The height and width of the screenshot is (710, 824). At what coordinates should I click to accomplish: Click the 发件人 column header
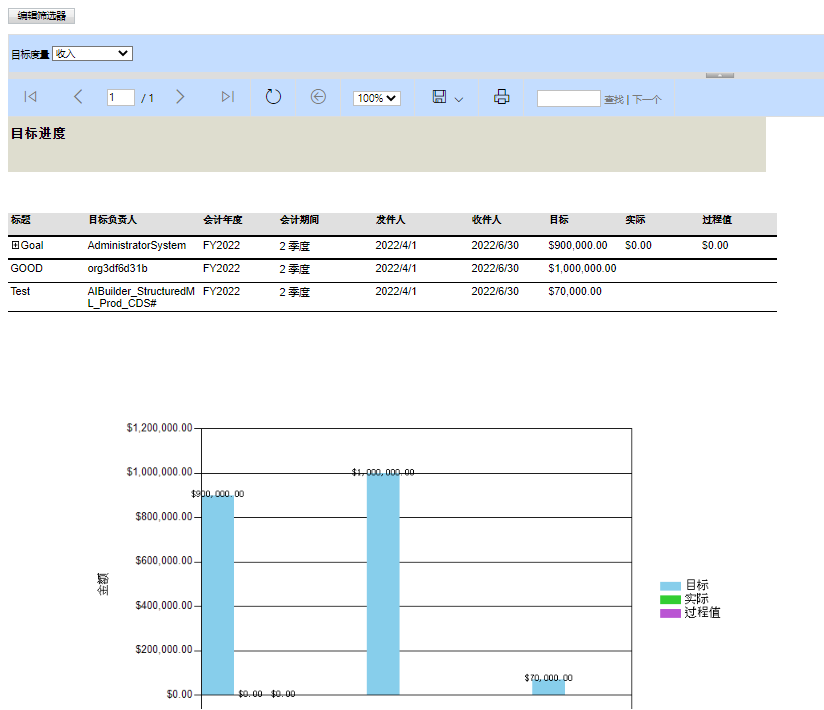click(x=390, y=220)
